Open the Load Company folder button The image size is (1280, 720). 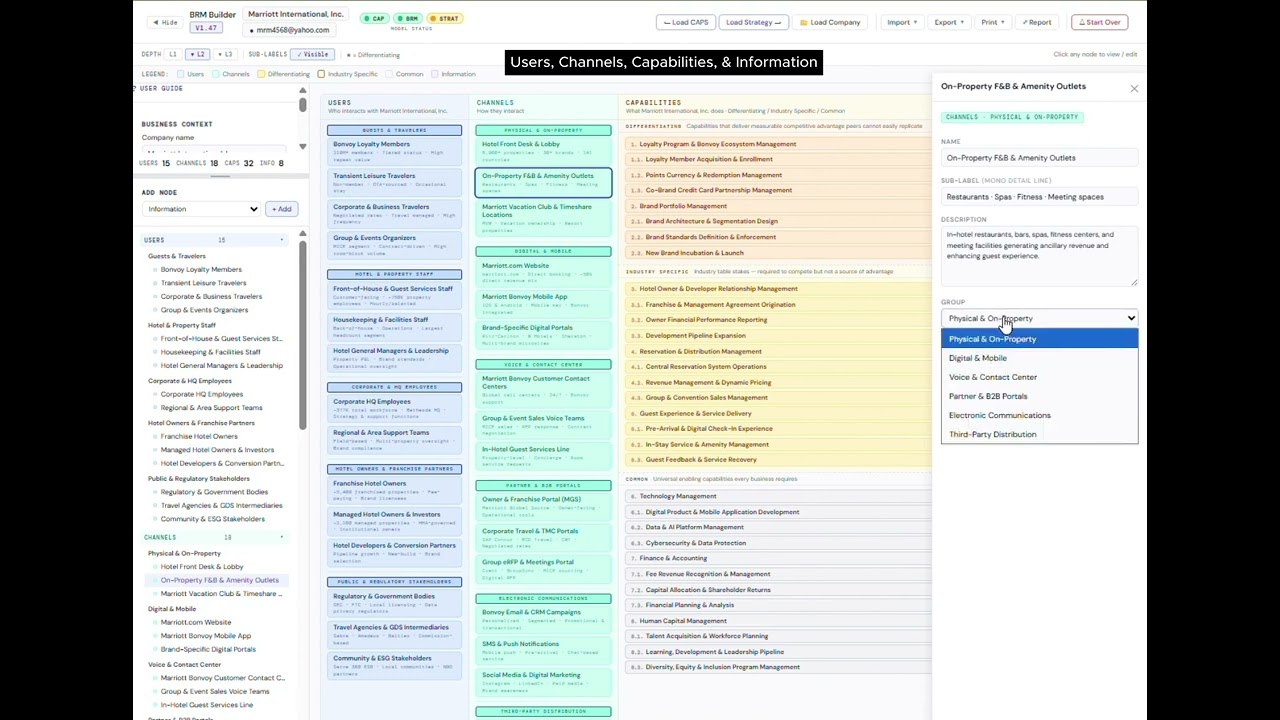[830, 22]
